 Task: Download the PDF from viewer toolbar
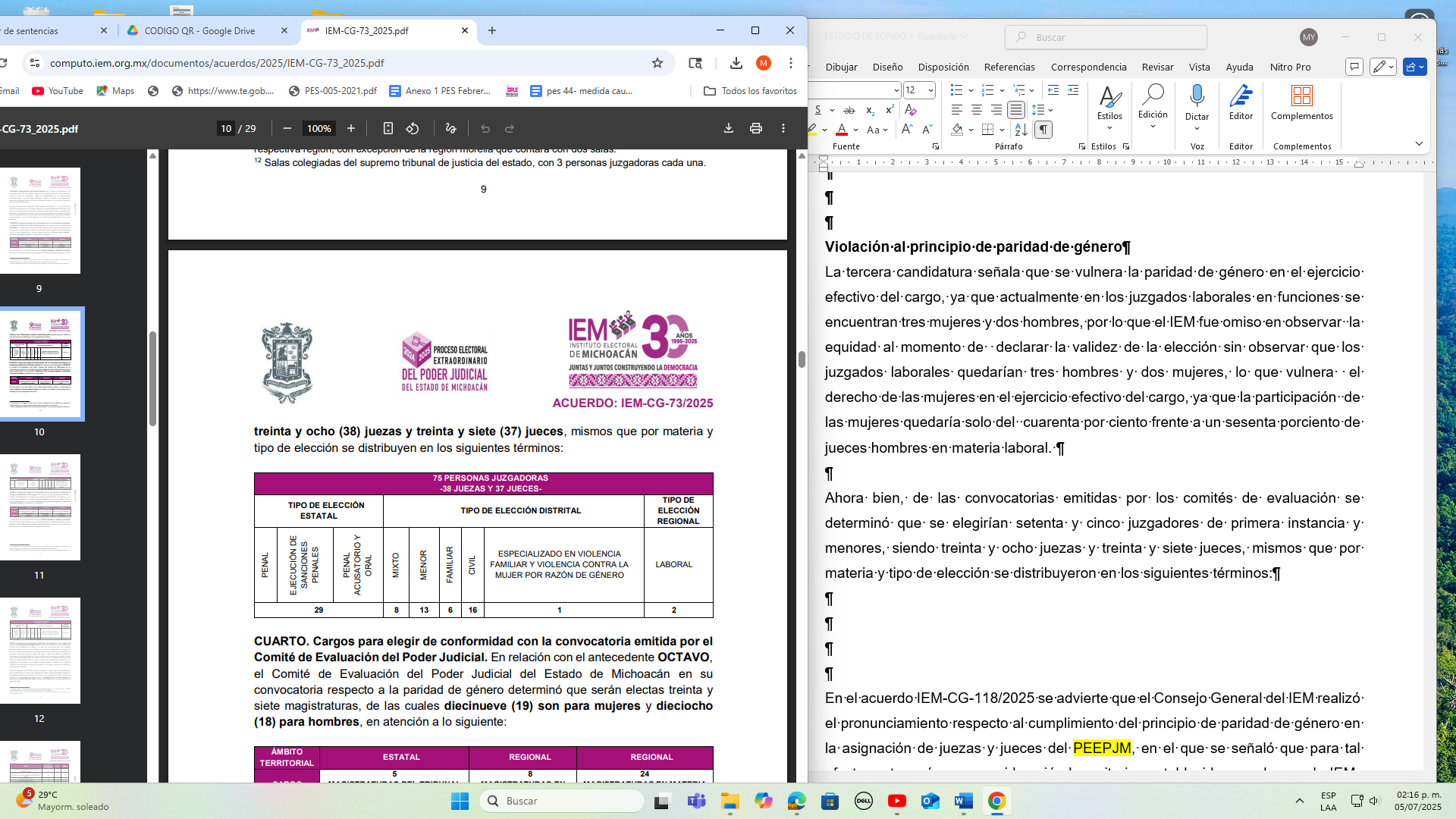tap(728, 129)
